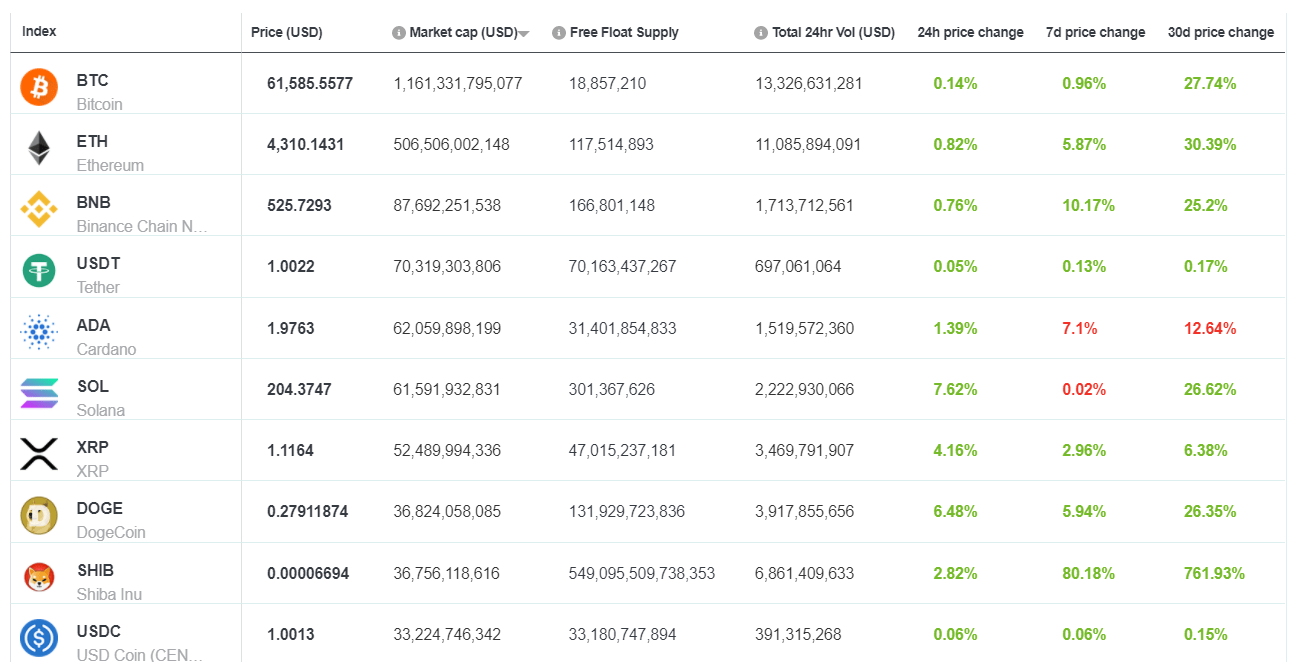Sort table by Price (USD) header

pyautogui.click(x=287, y=32)
